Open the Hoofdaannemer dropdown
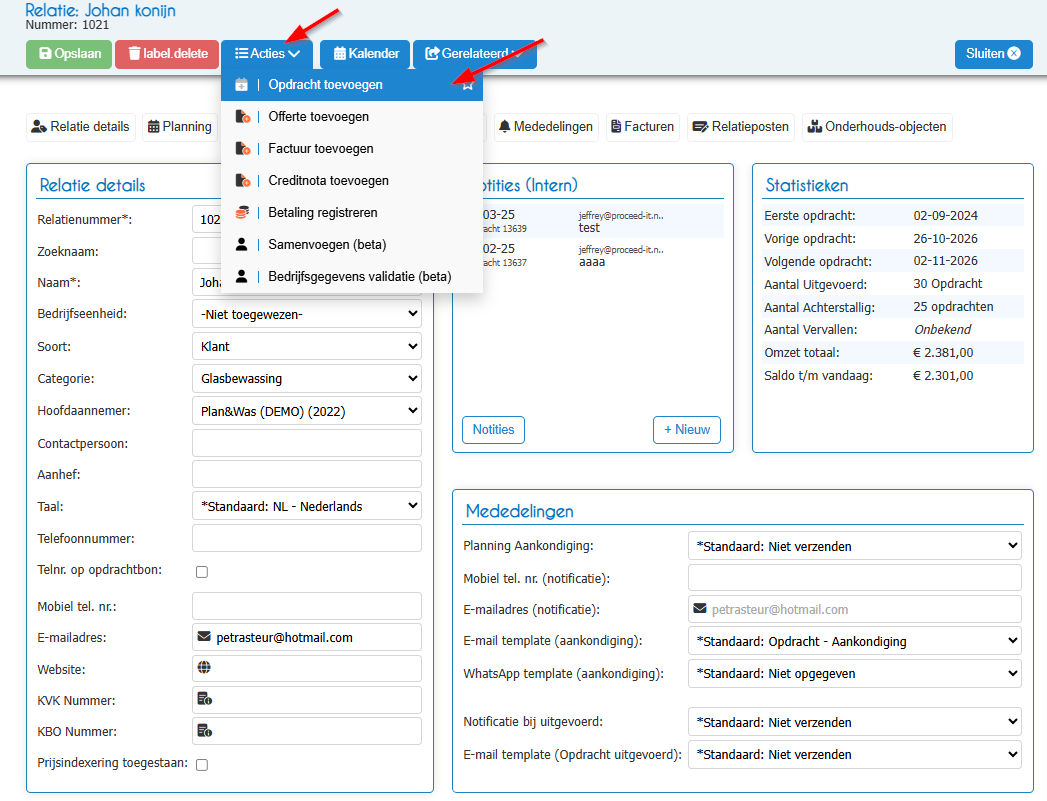1047x801 pixels. [307, 411]
